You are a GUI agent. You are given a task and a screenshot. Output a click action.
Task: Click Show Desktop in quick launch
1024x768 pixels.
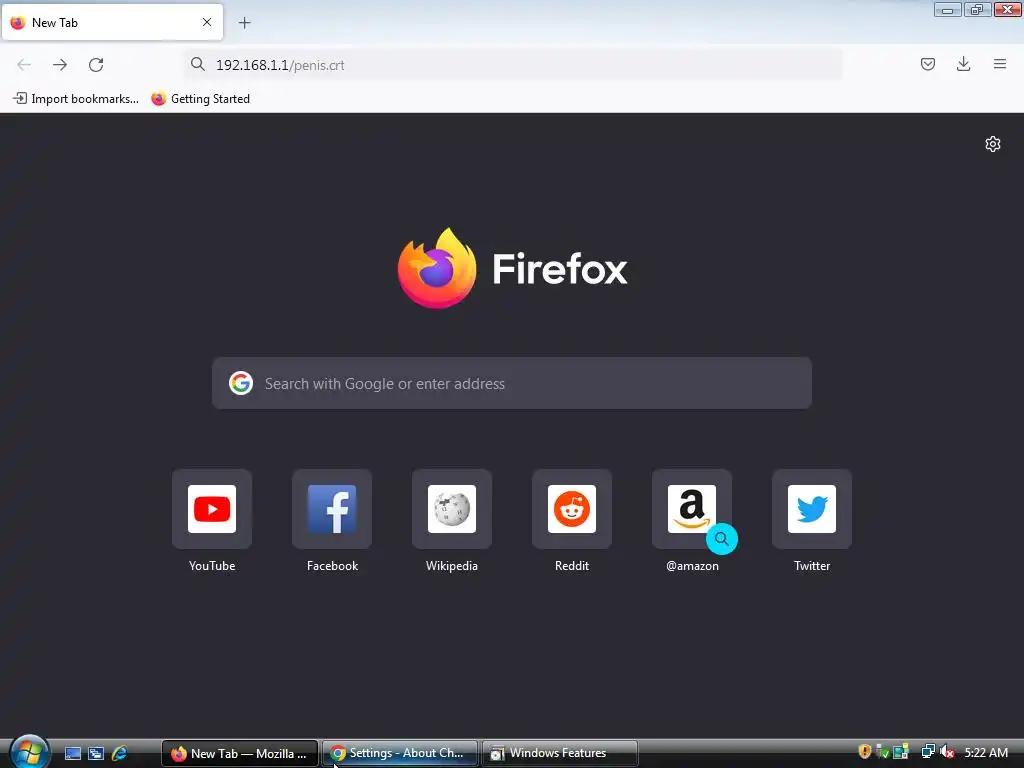tap(72, 753)
